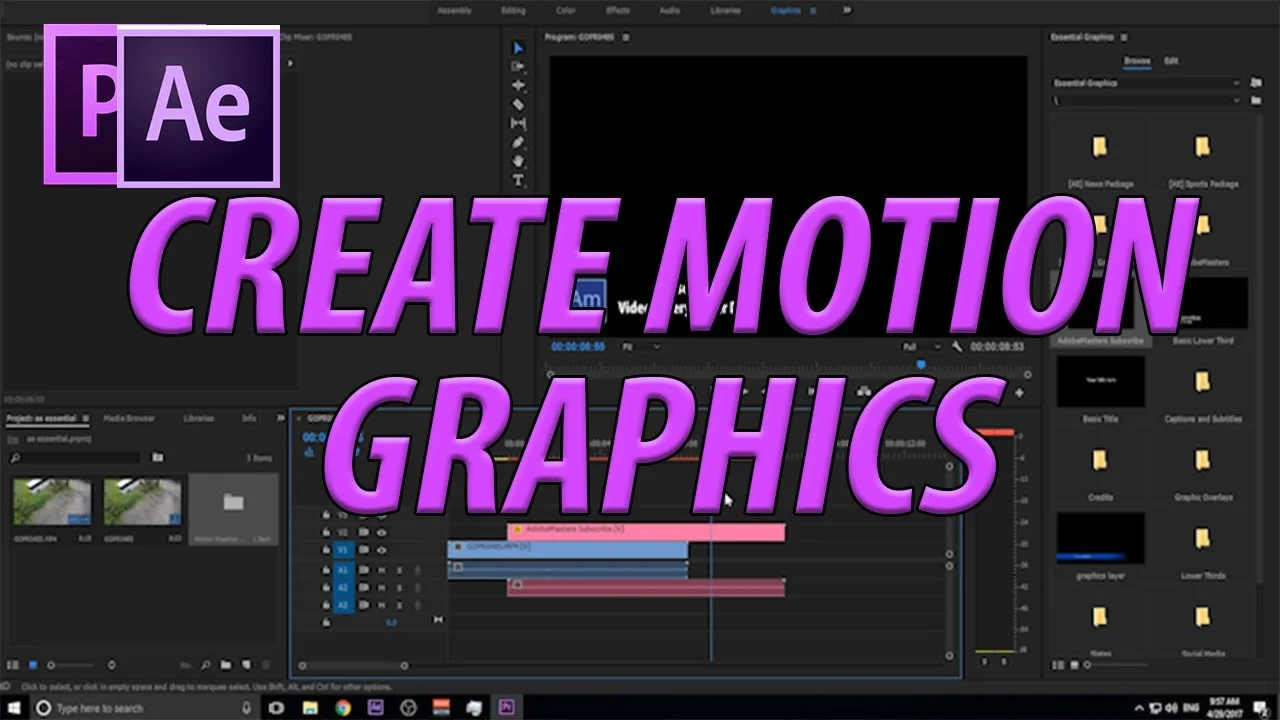Click the workspace overflow (>>) button

pyautogui.click(x=846, y=11)
